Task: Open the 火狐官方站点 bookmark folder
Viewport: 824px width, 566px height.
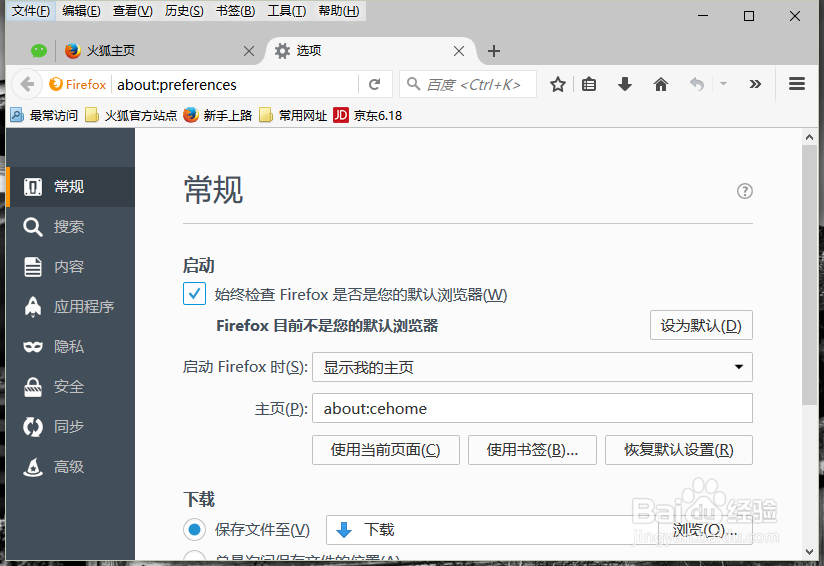Action: pyautogui.click(x=131, y=115)
